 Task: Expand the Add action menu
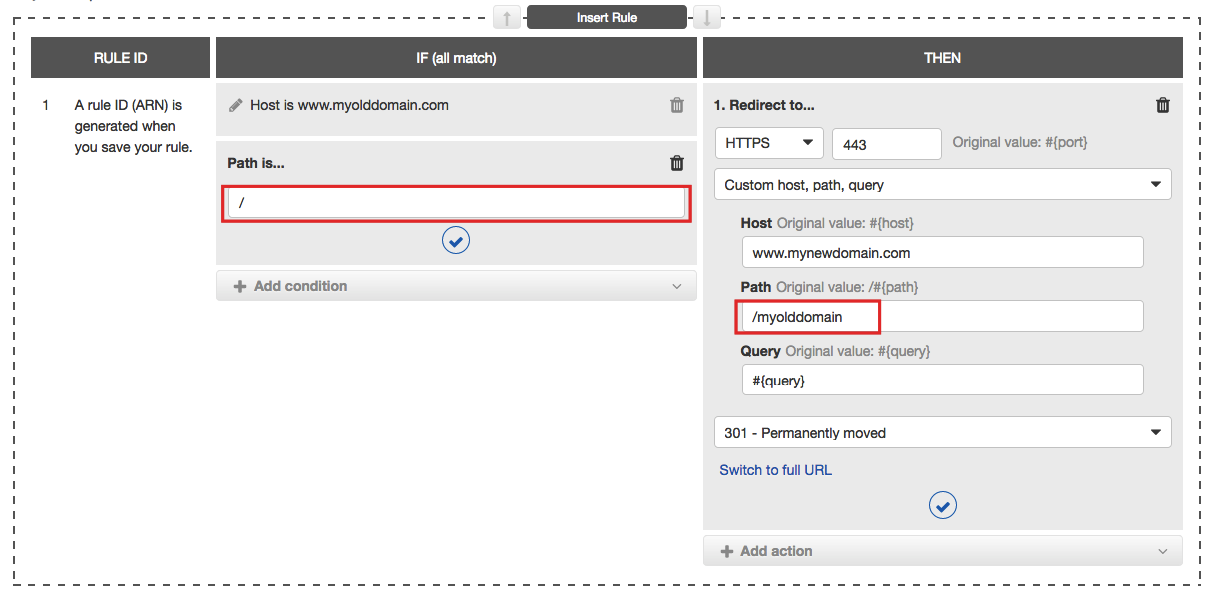click(x=942, y=551)
